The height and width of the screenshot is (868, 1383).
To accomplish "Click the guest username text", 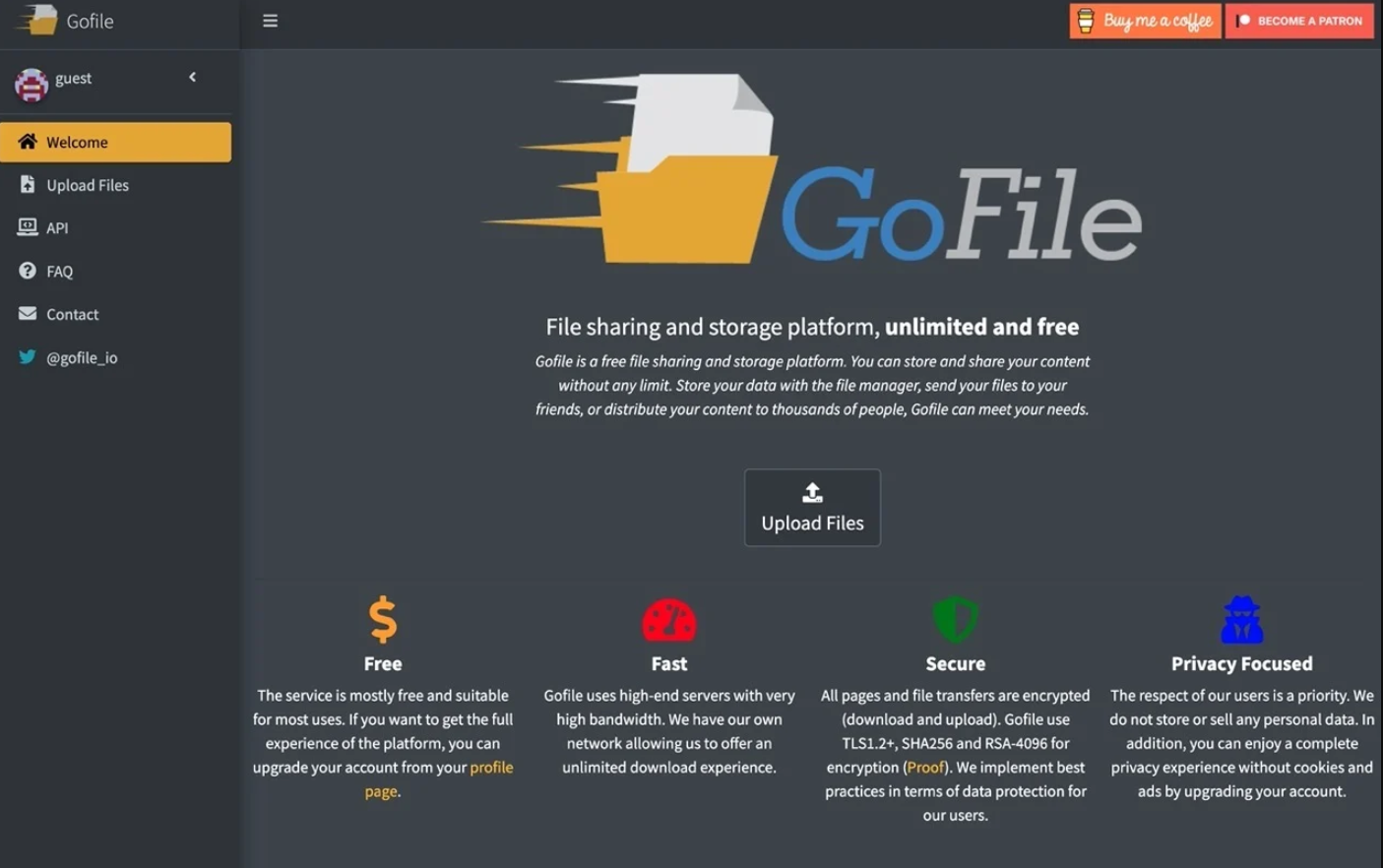I will (x=74, y=78).
